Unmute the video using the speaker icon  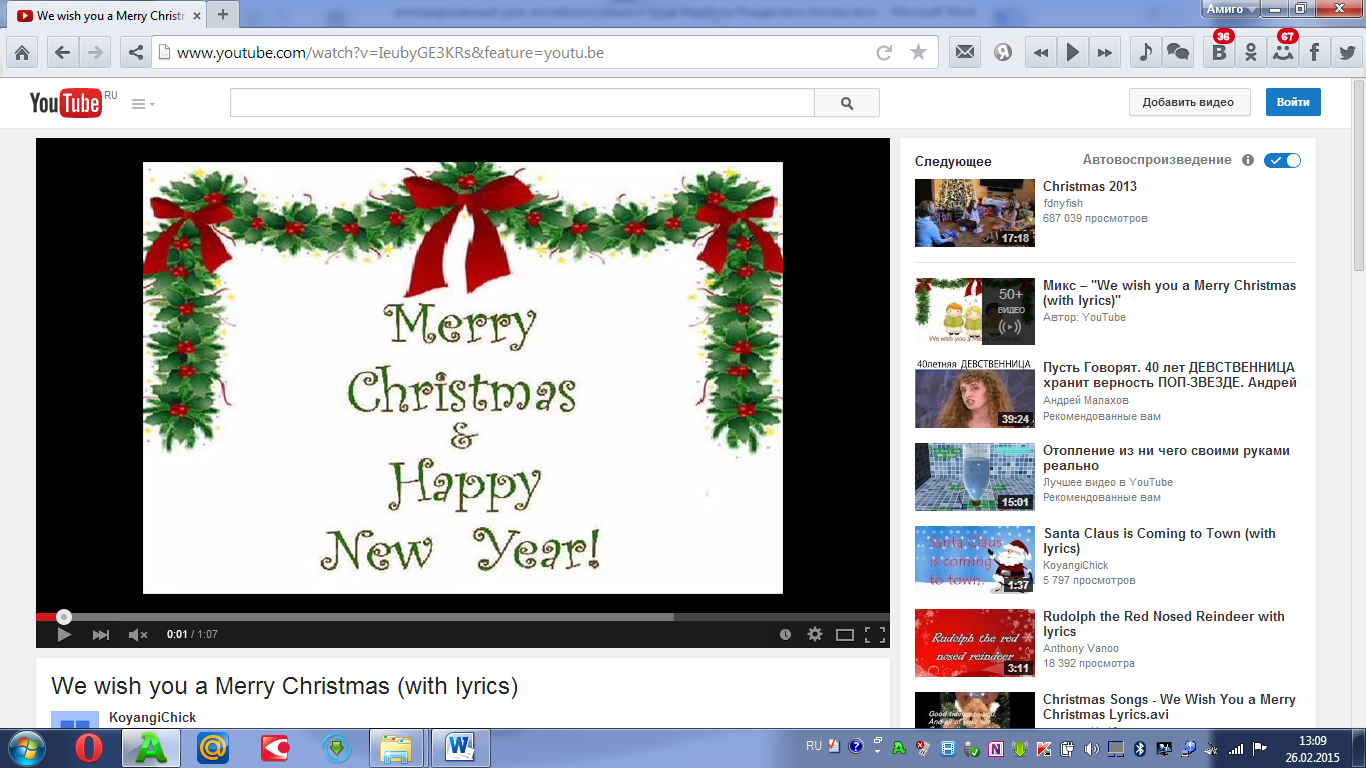[x=137, y=634]
